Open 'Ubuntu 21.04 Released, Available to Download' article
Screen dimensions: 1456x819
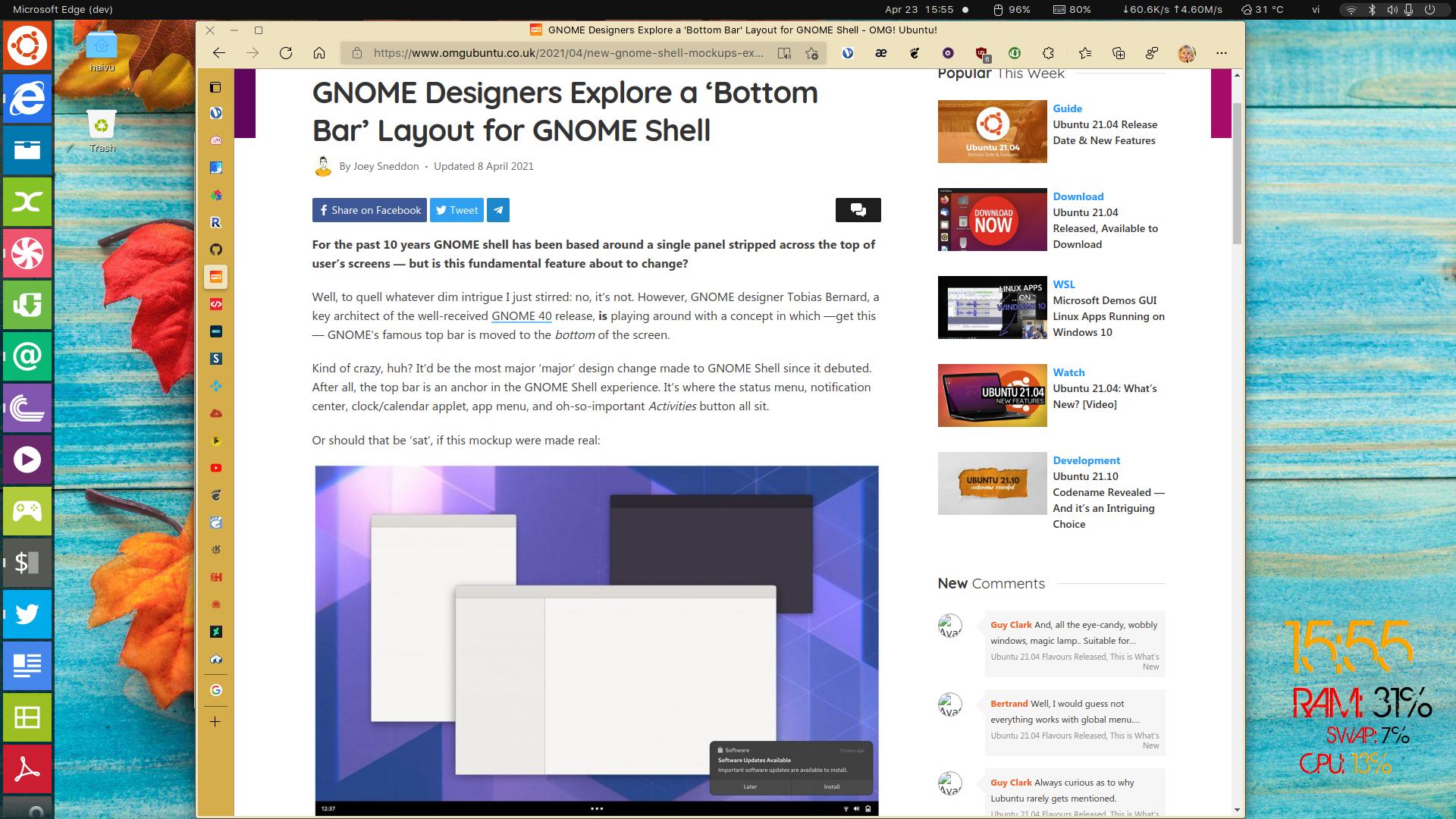1105,228
